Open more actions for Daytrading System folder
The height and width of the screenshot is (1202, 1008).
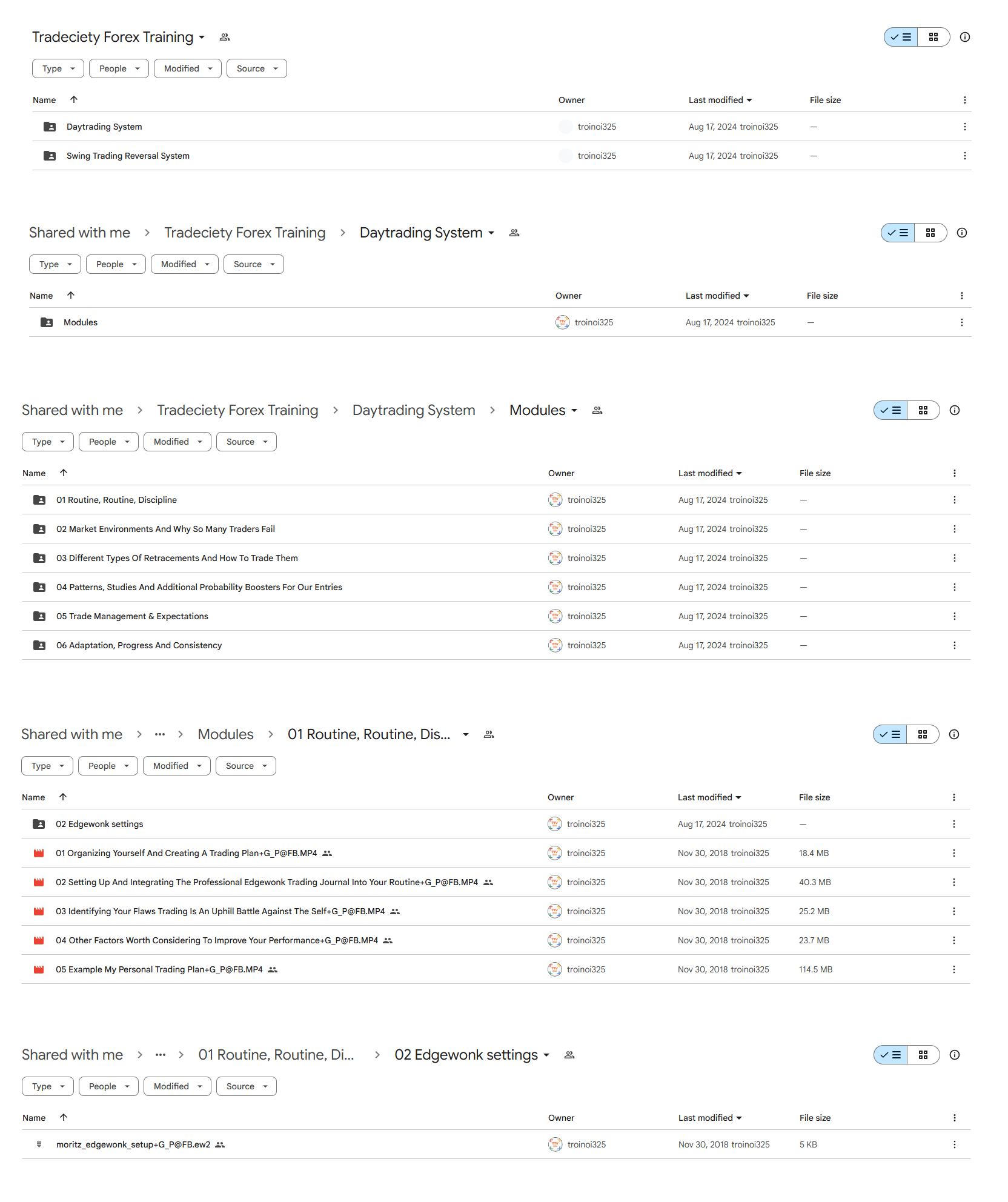click(x=964, y=127)
